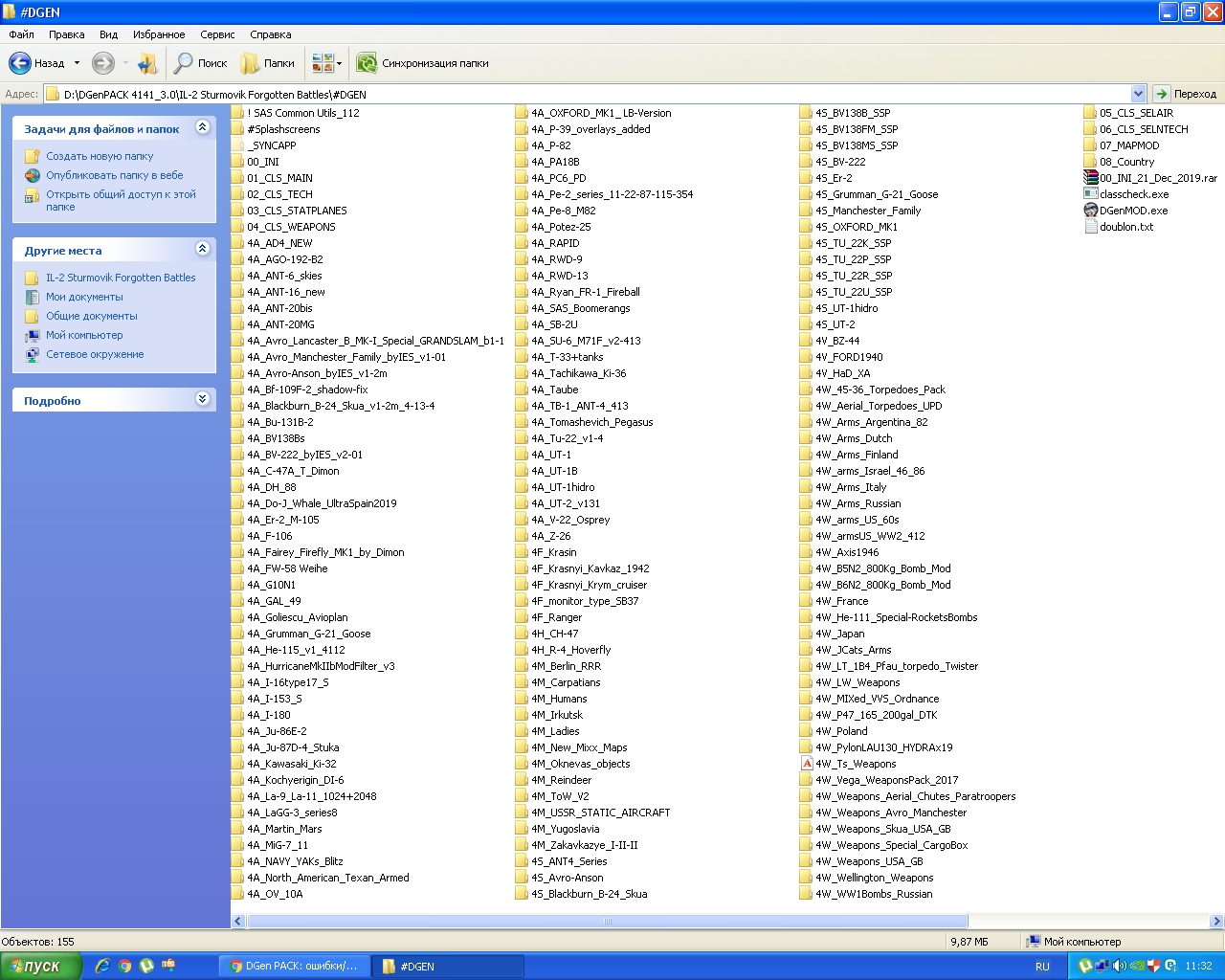Click the Back (Назад) arrow icon

20,63
